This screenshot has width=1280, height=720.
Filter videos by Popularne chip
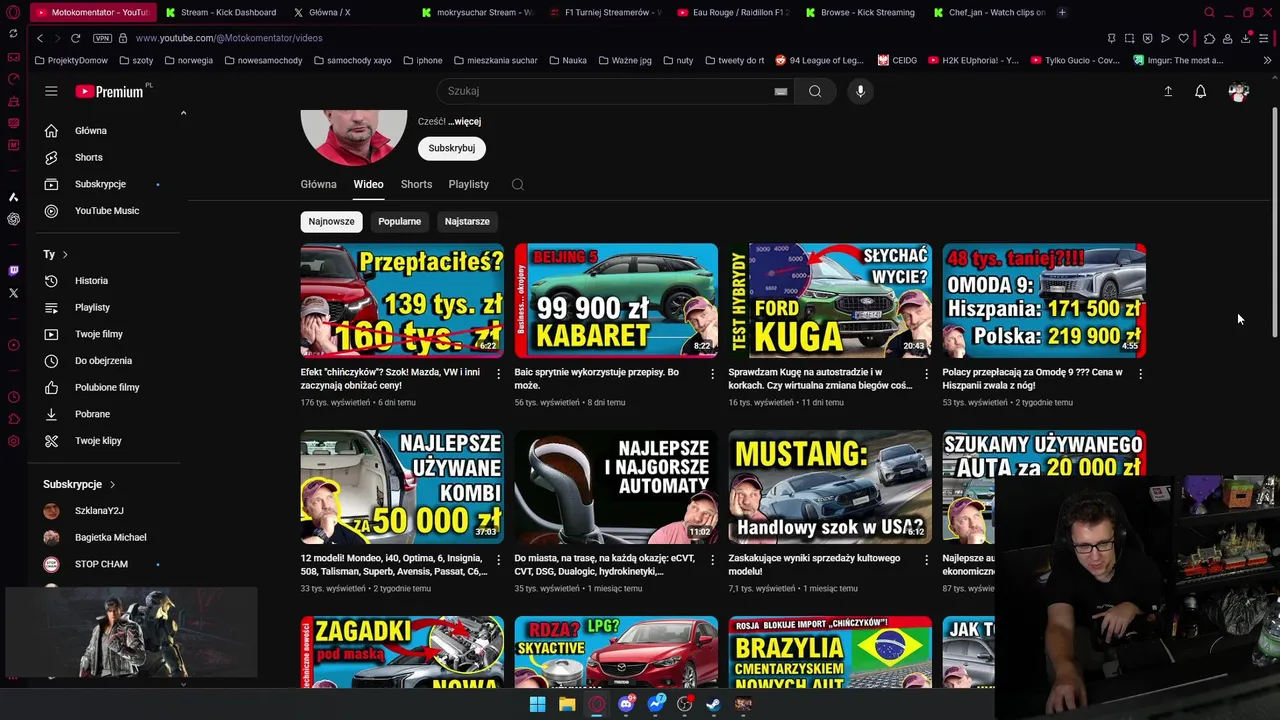[400, 221]
